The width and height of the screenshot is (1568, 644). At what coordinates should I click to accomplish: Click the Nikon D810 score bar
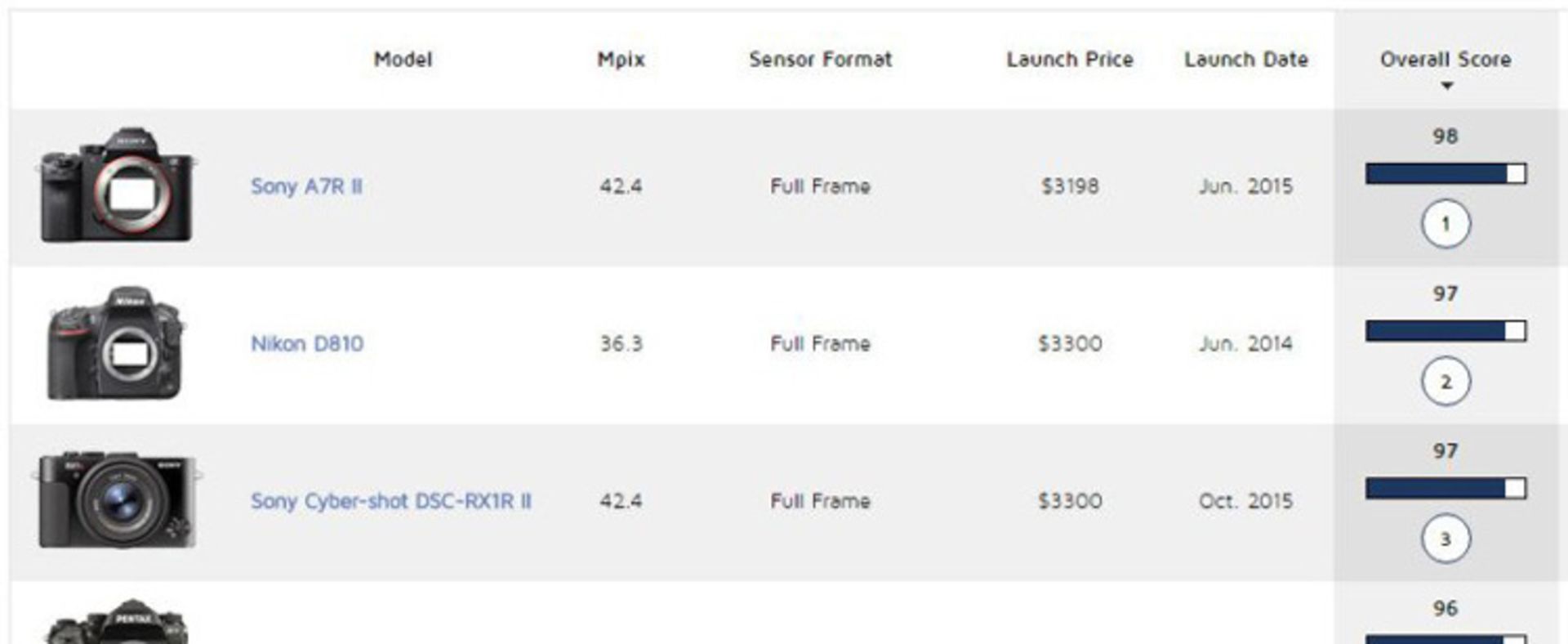(1445, 331)
